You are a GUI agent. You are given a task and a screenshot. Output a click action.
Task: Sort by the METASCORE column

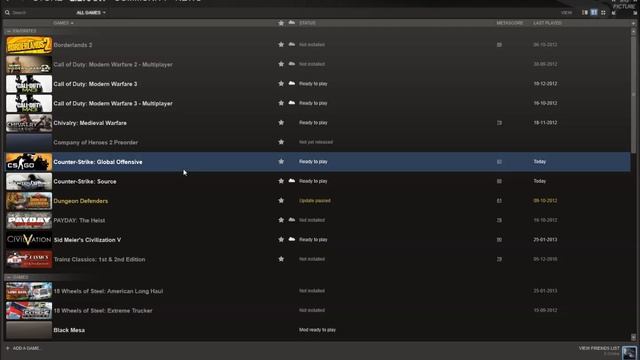(509, 23)
